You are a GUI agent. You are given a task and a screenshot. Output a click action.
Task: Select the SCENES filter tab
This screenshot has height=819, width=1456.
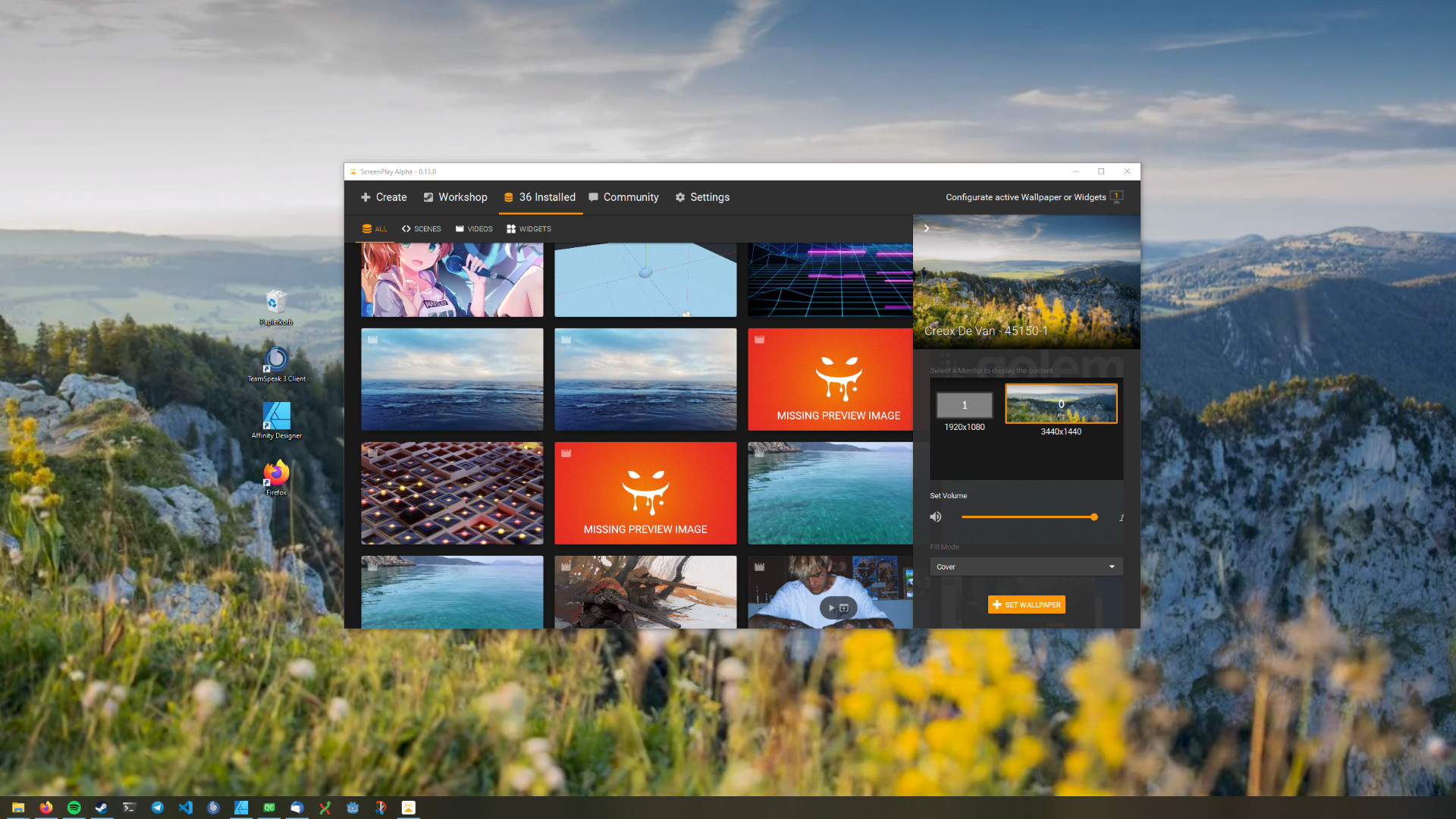[x=421, y=228]
